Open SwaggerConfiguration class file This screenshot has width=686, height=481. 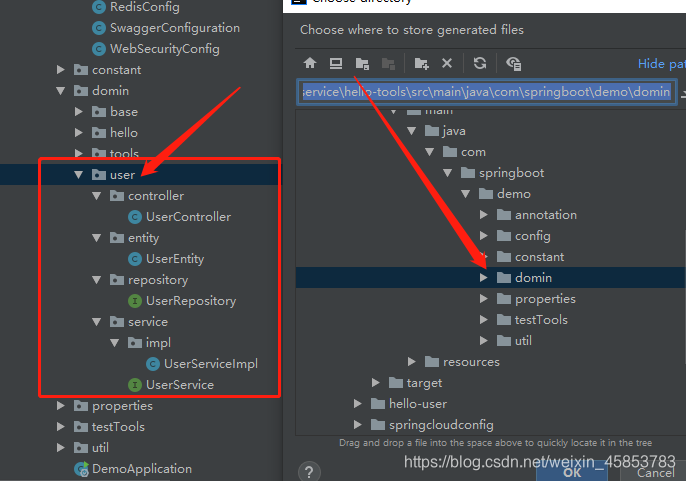[x=175, y=28]
